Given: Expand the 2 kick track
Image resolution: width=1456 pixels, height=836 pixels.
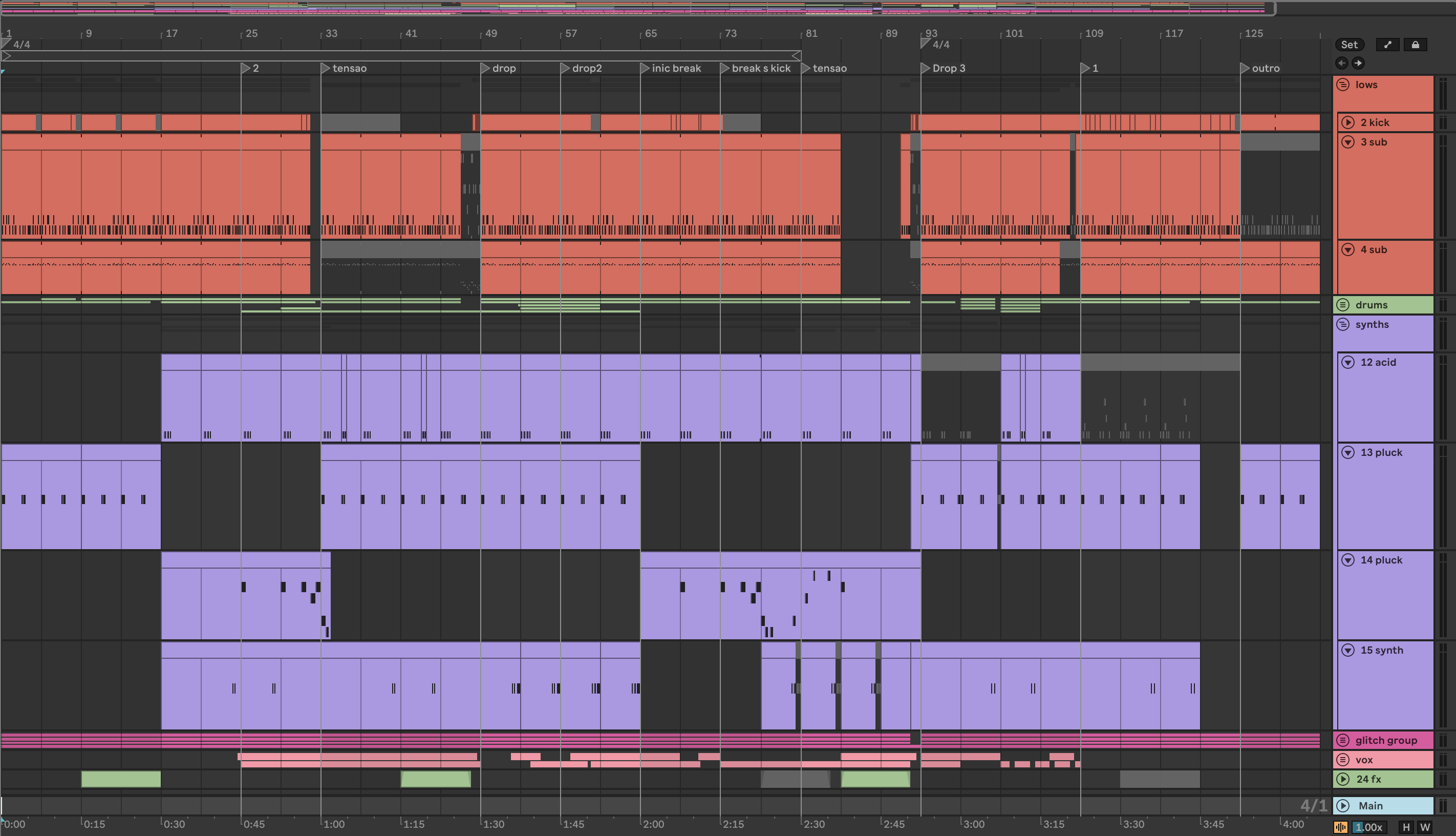Looking at the screenshot, I should tap(1348, 122).
